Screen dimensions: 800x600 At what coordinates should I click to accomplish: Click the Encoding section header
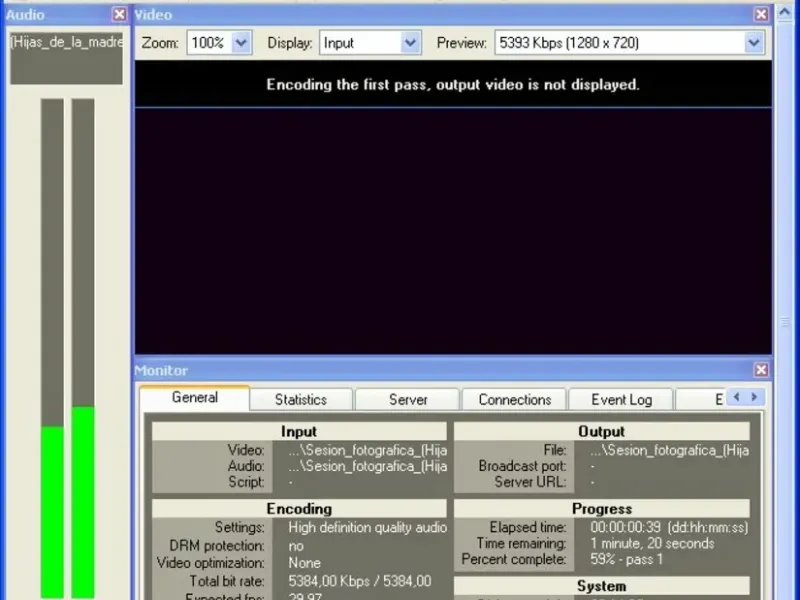[299, 509]
